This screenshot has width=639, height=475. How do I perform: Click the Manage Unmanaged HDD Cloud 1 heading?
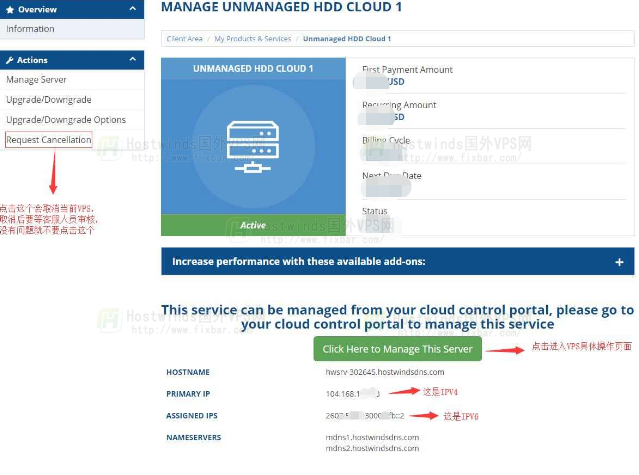coord(281,7)
